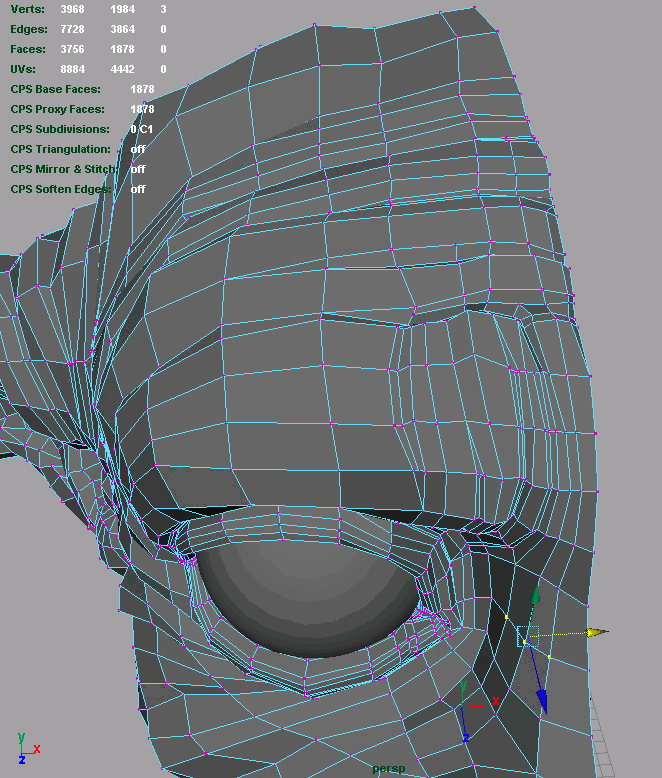
Task: Toggle the CPS Mirror & Stitch off value
Action: click(x=138, y=169)
